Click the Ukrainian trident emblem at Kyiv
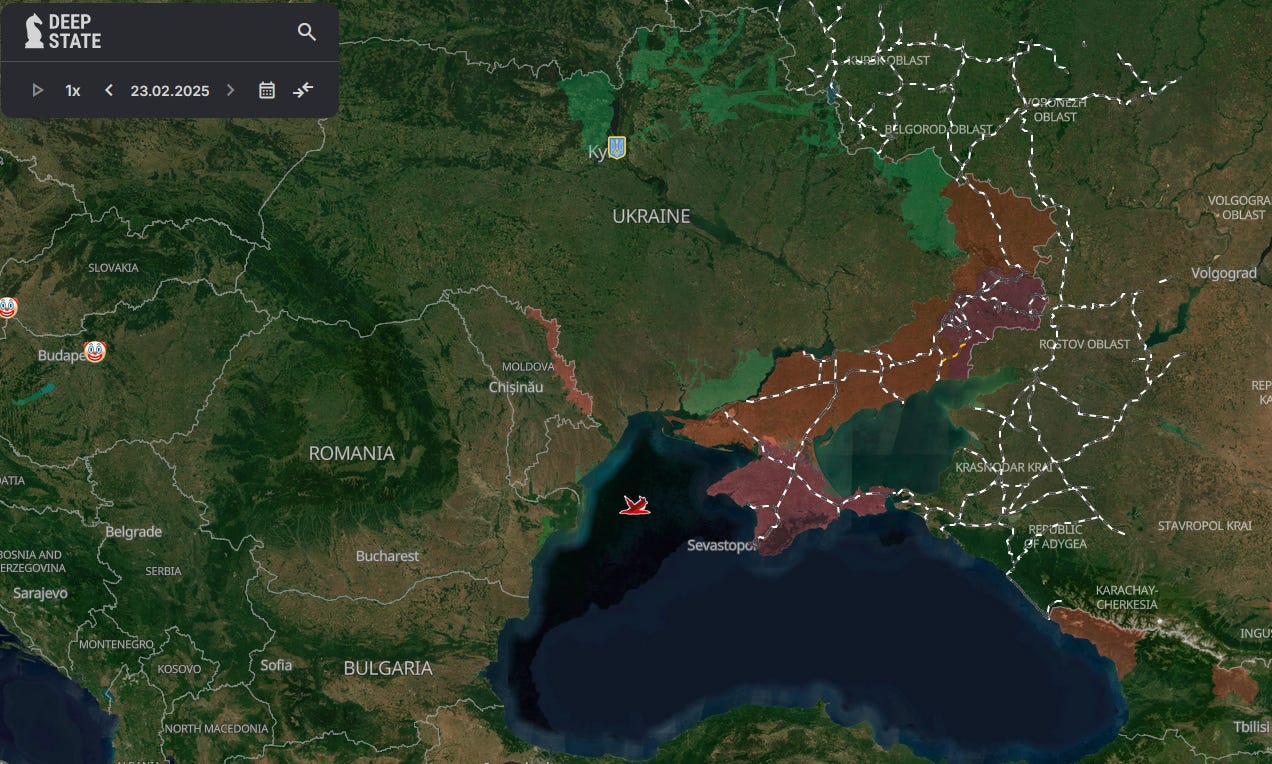1272x764 pixels. [x=617, y=148]
